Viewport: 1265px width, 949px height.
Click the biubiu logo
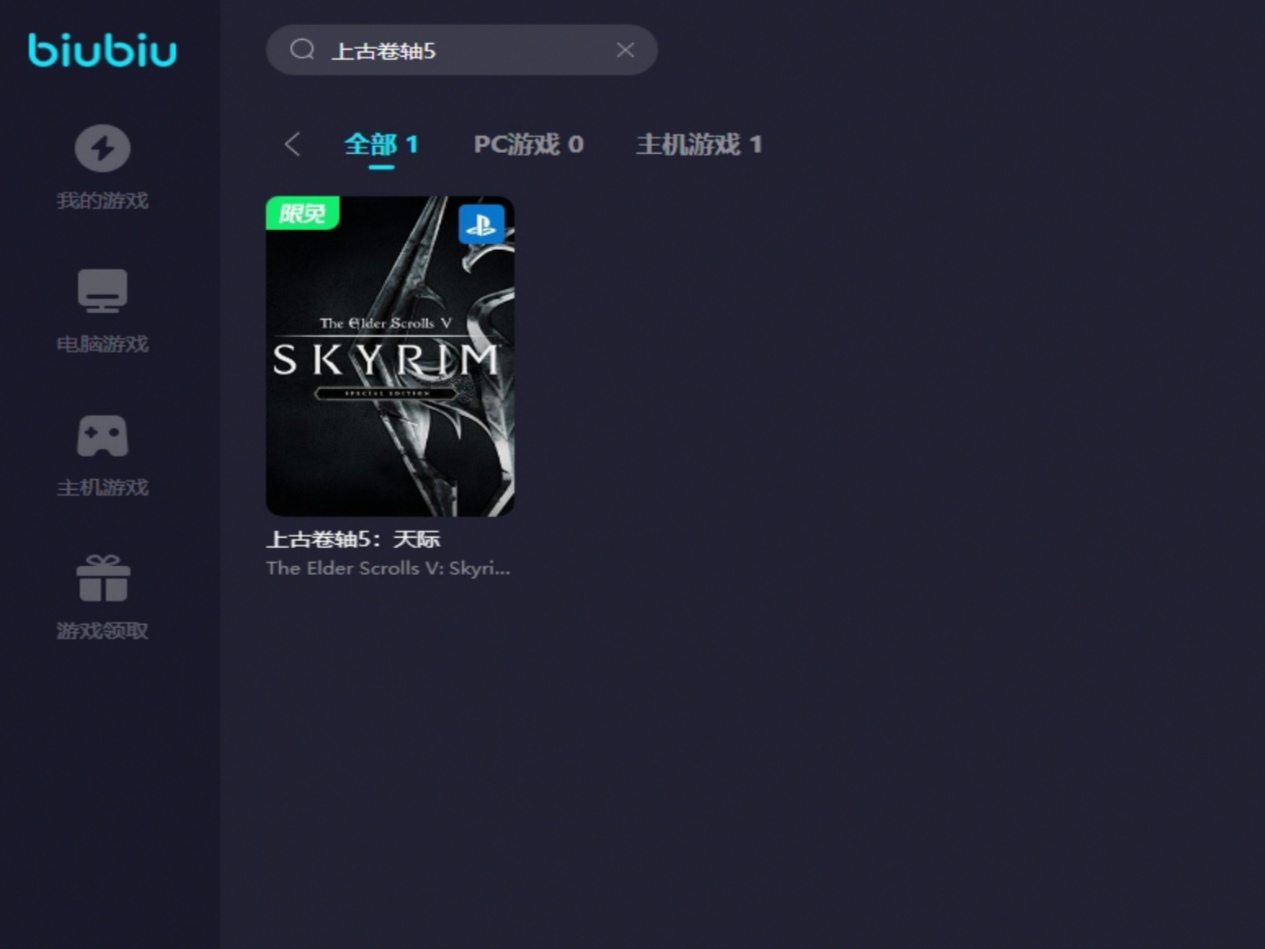tap(102, 50)
